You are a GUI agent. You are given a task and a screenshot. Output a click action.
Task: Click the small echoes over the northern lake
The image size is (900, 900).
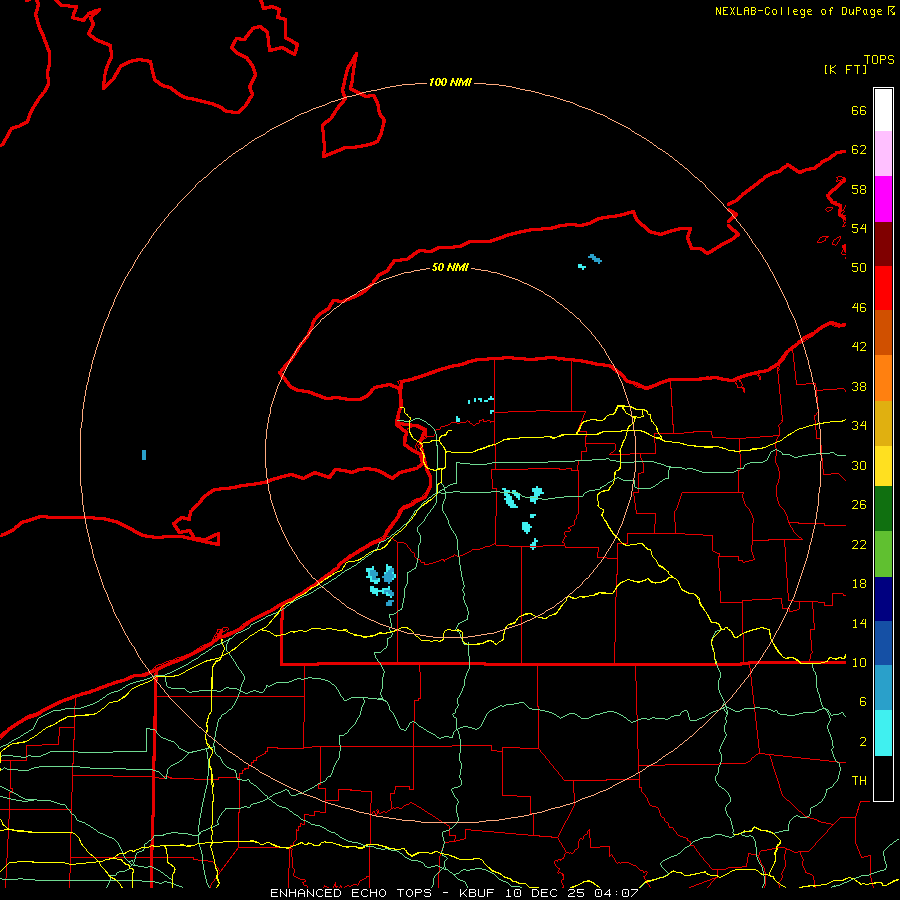(590, 261)
